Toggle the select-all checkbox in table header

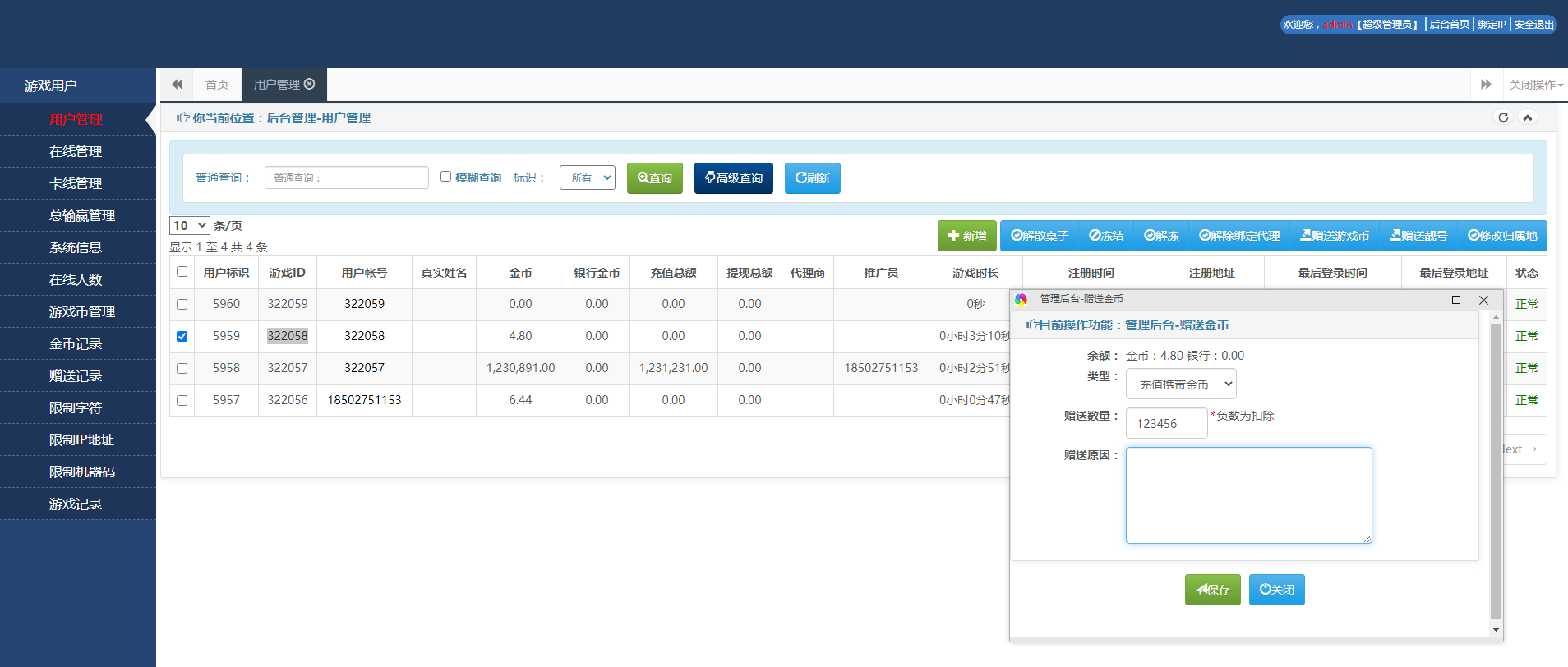coord(182,272)
